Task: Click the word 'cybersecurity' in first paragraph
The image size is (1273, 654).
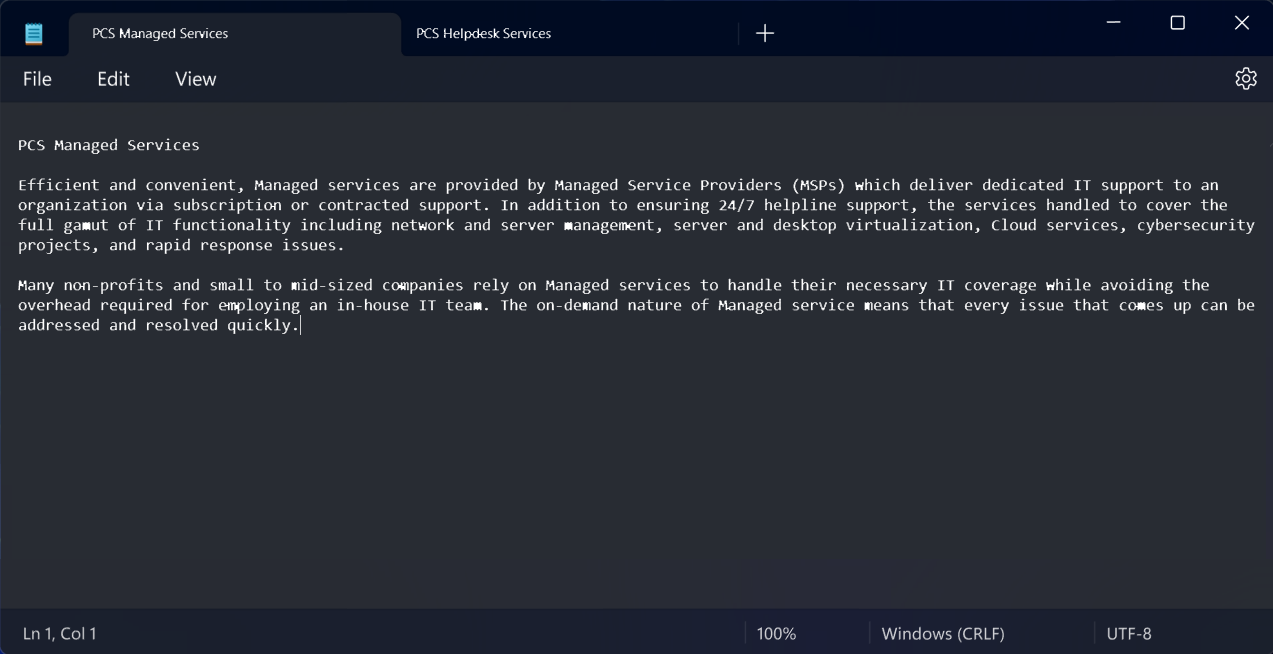Action: [1195, 225]
